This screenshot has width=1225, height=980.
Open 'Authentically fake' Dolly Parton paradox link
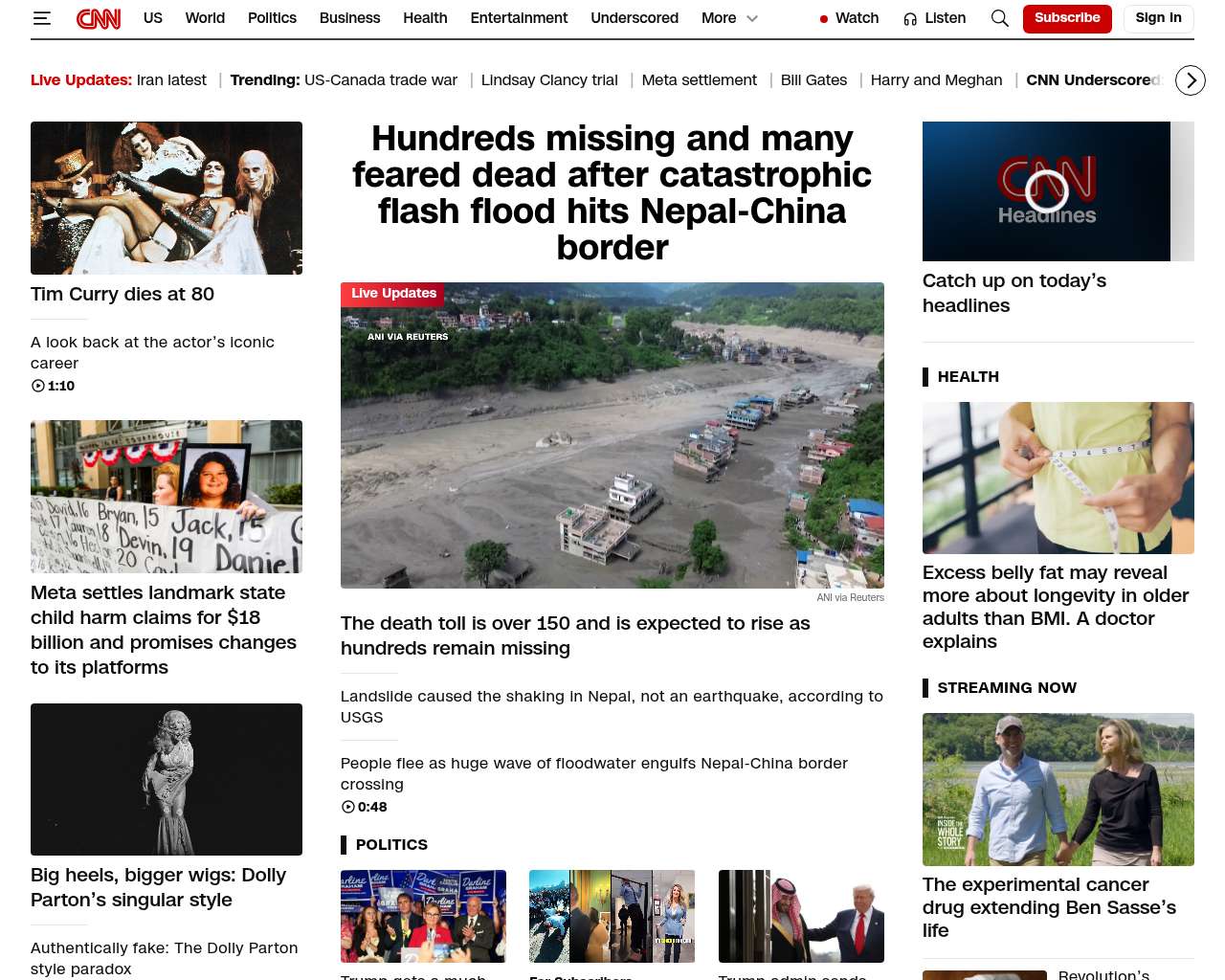pyautogui.click(x=165, y=958)
